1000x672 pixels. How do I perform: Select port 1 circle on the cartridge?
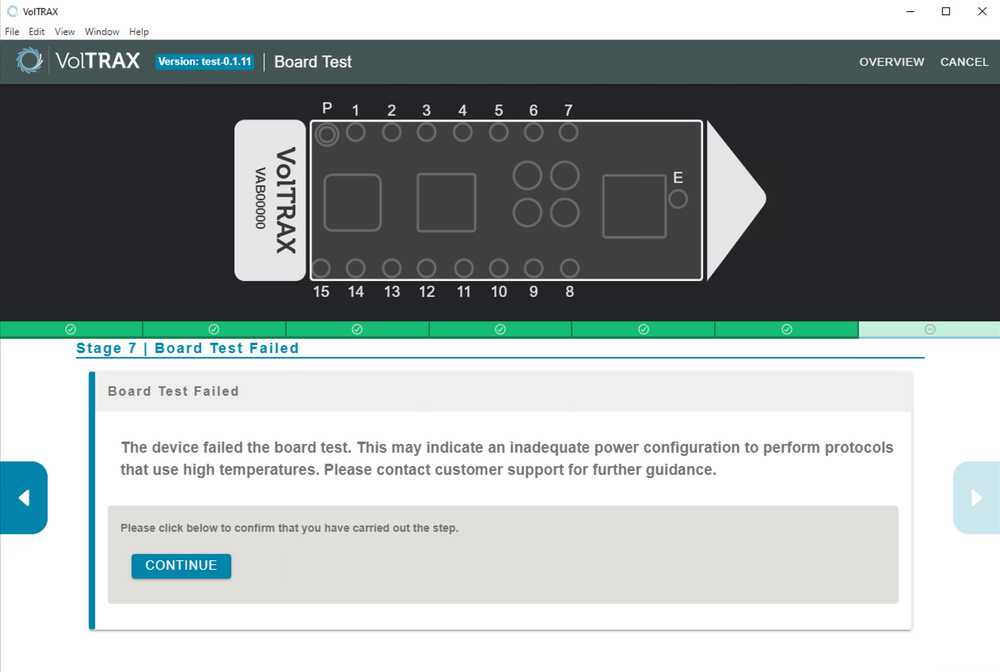(x=356, y=133)
